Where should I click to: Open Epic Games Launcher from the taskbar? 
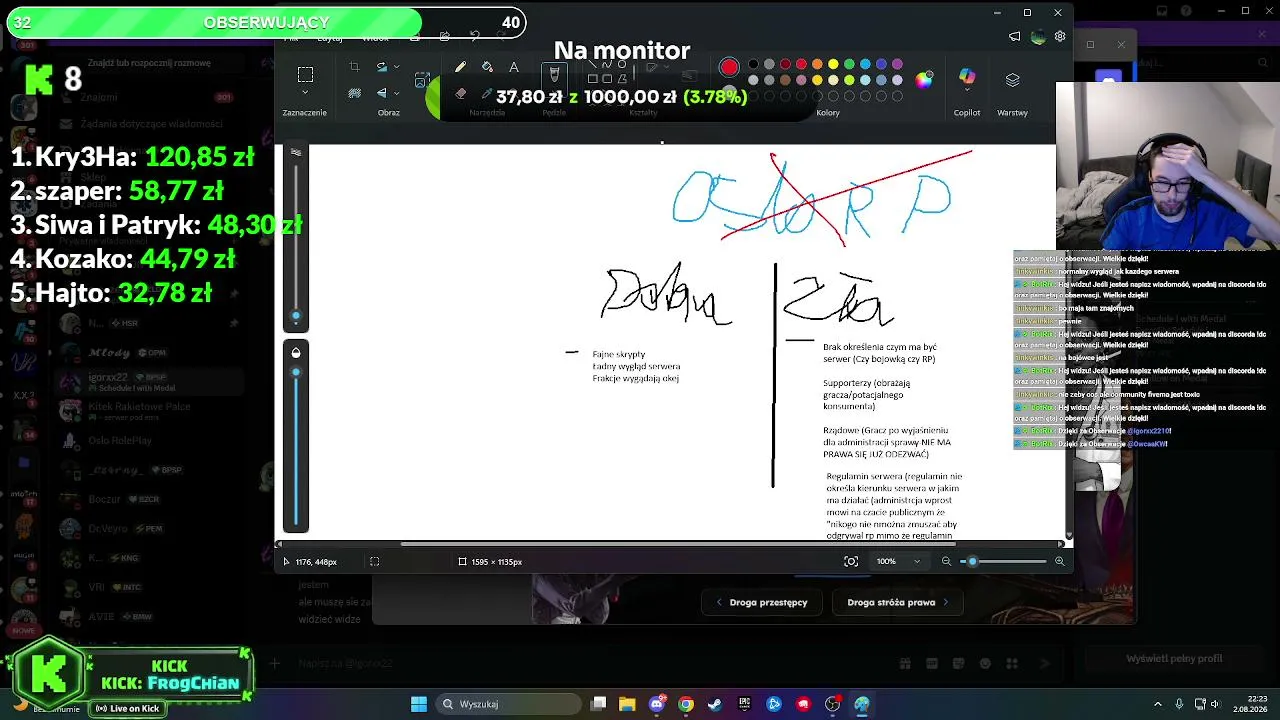point(744,704)
